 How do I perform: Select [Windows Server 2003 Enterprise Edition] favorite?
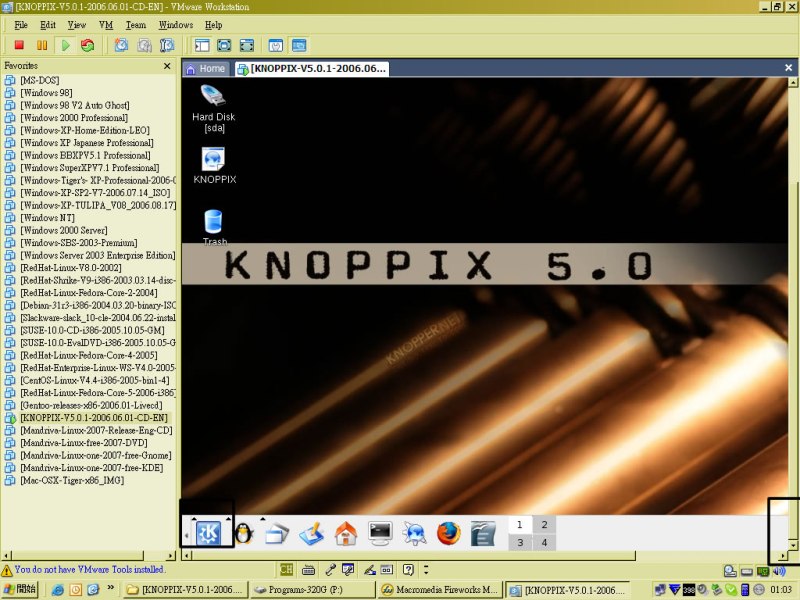pos(97,255)
